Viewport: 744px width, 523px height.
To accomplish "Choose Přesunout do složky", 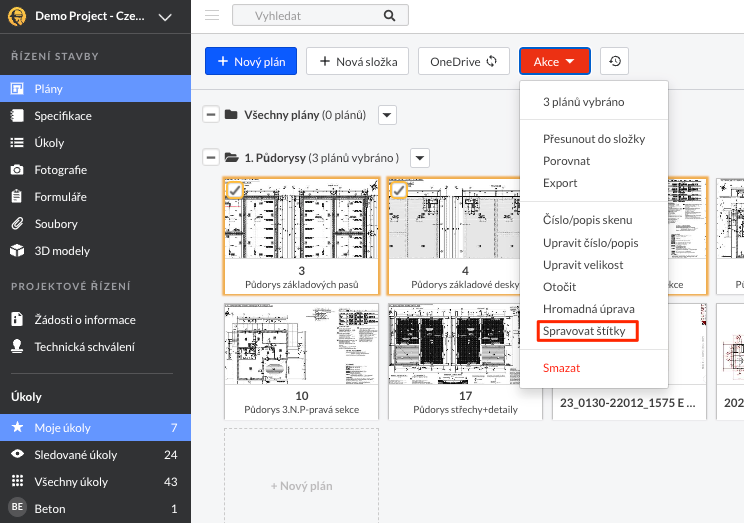I will coord(594,139).
